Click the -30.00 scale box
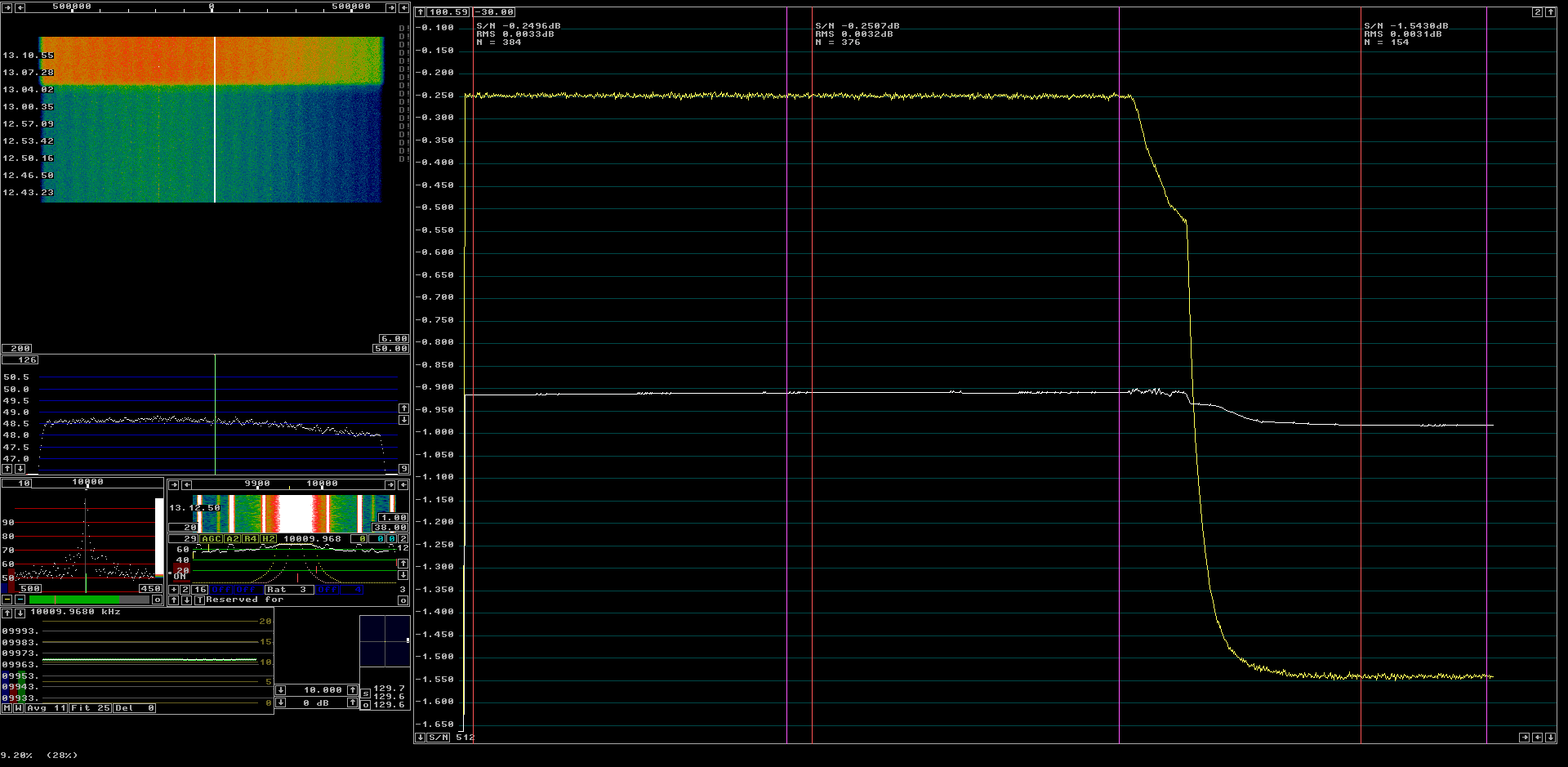Screen dimensions: 1568x767 coord(494,12)
